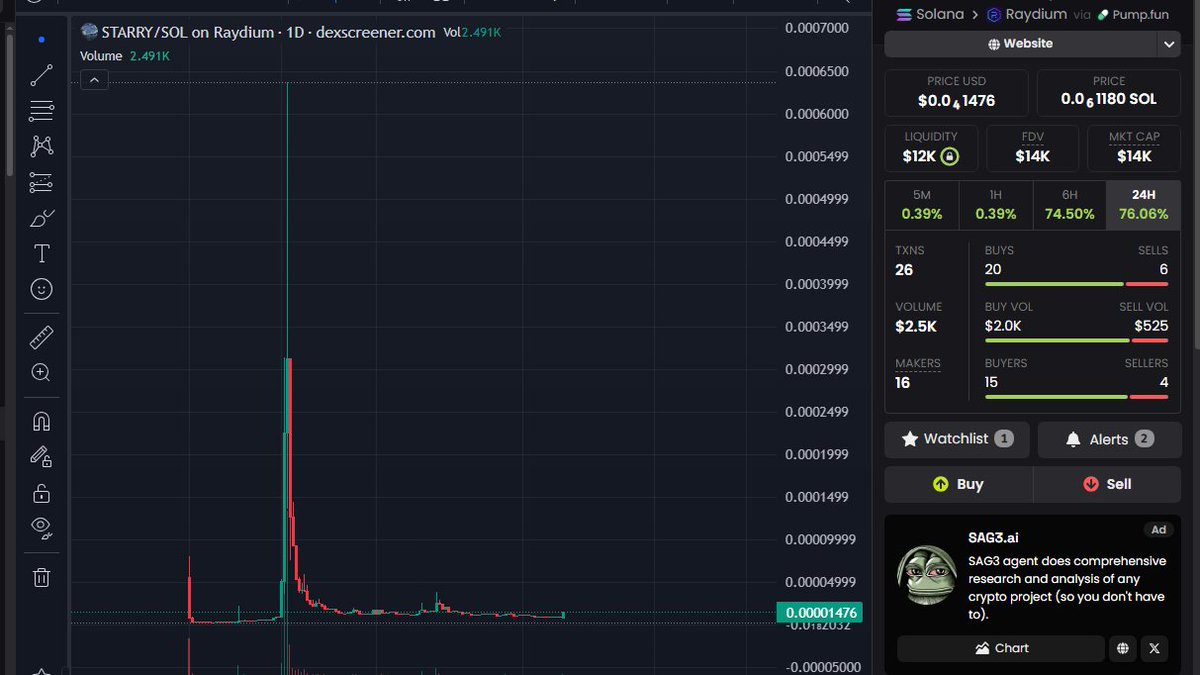Select the forecasting and projection tool

click(41, 182)
